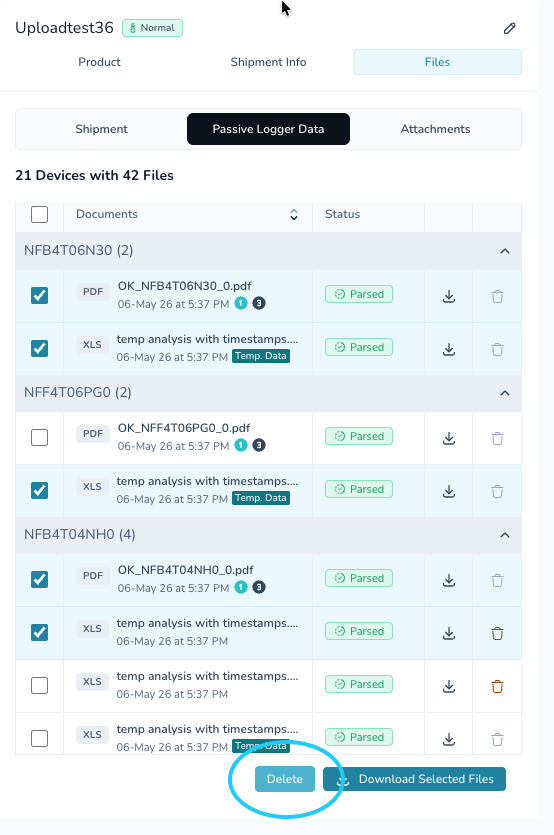554x835 pixels.
Task: Click teal badge 1 on OK_NFF4T06PG0_0.pdf
Action: [x=241, y=445]
